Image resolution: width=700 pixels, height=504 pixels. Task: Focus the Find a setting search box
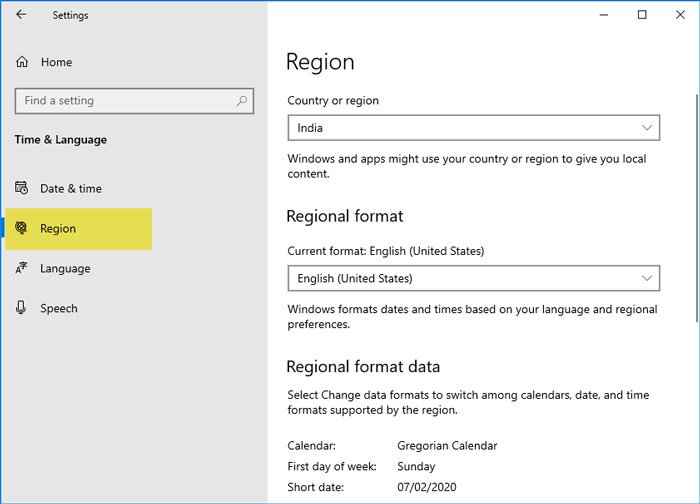tap(125, 101)
